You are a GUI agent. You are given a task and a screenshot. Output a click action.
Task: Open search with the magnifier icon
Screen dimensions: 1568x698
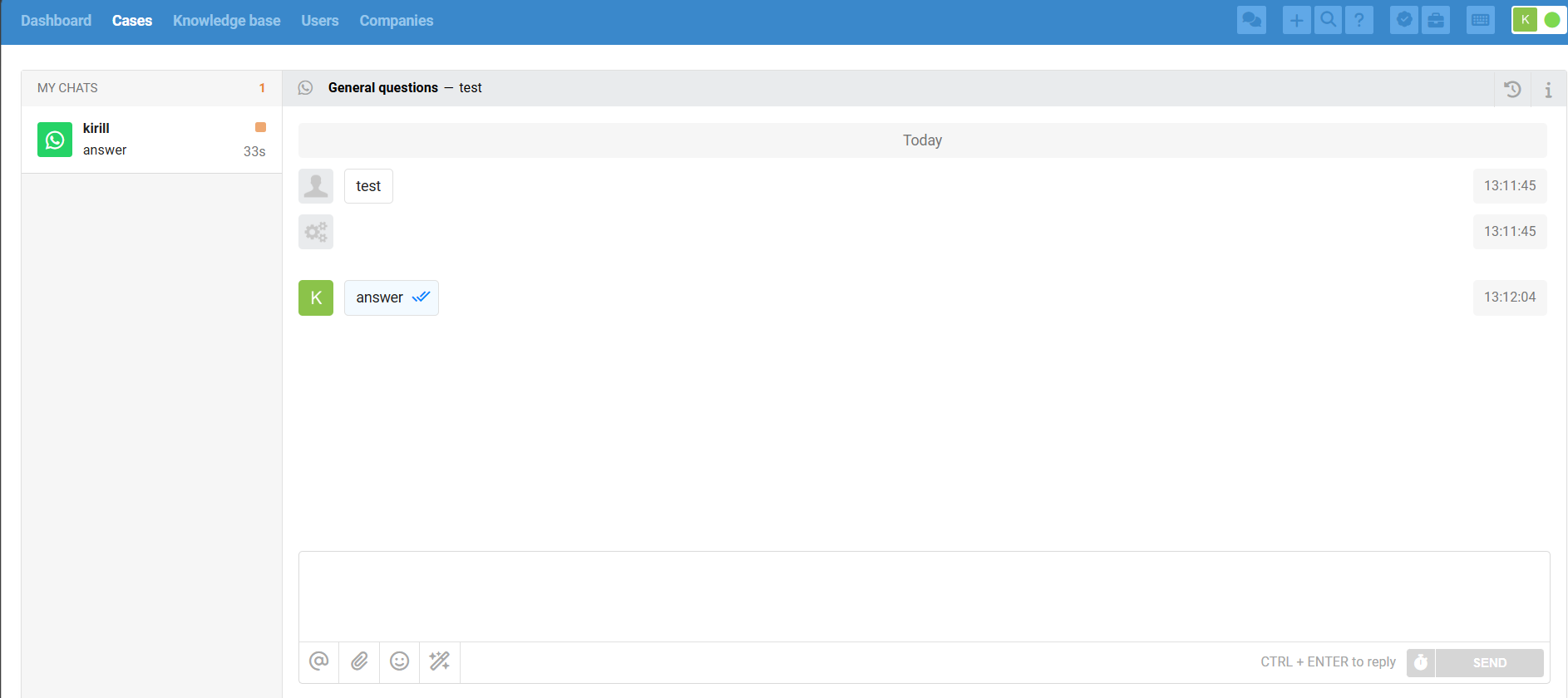click(1328, 20)
